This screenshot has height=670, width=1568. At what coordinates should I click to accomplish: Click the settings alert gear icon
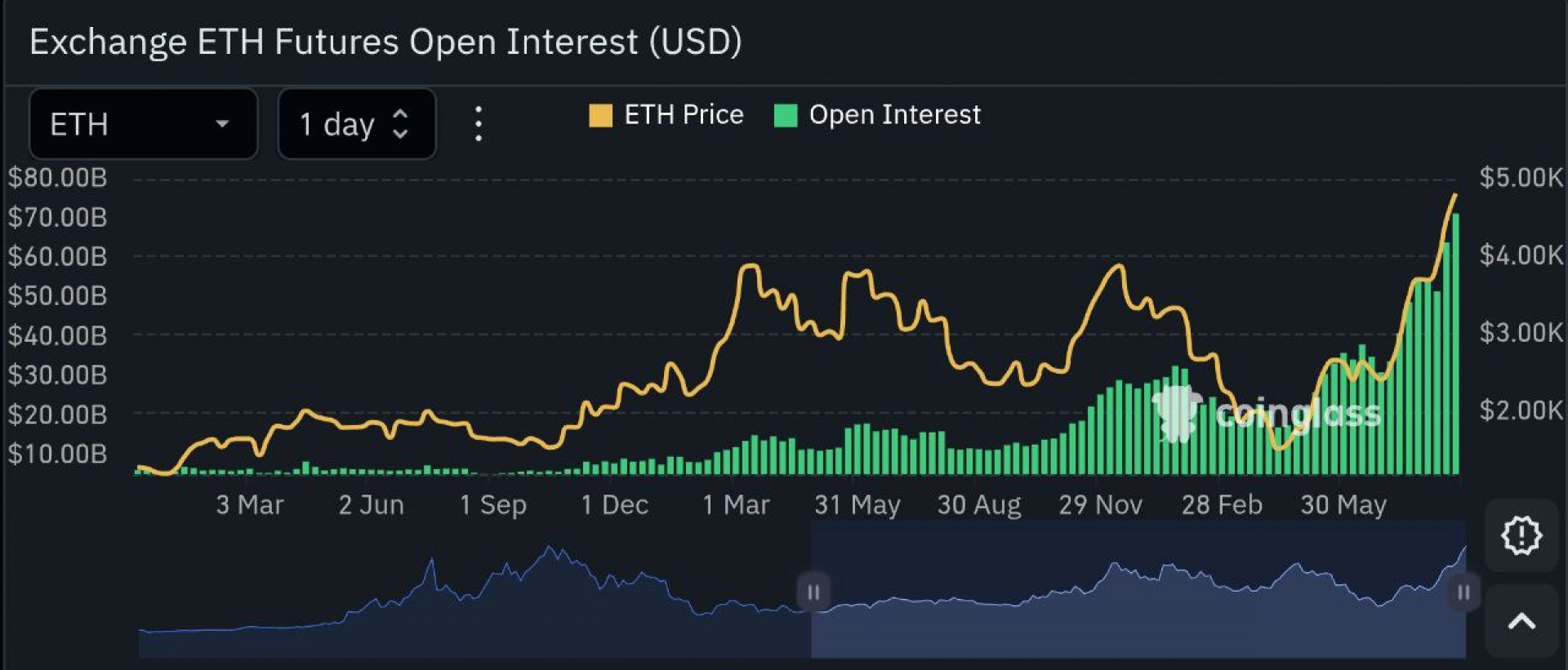[x=1521, y=535]
